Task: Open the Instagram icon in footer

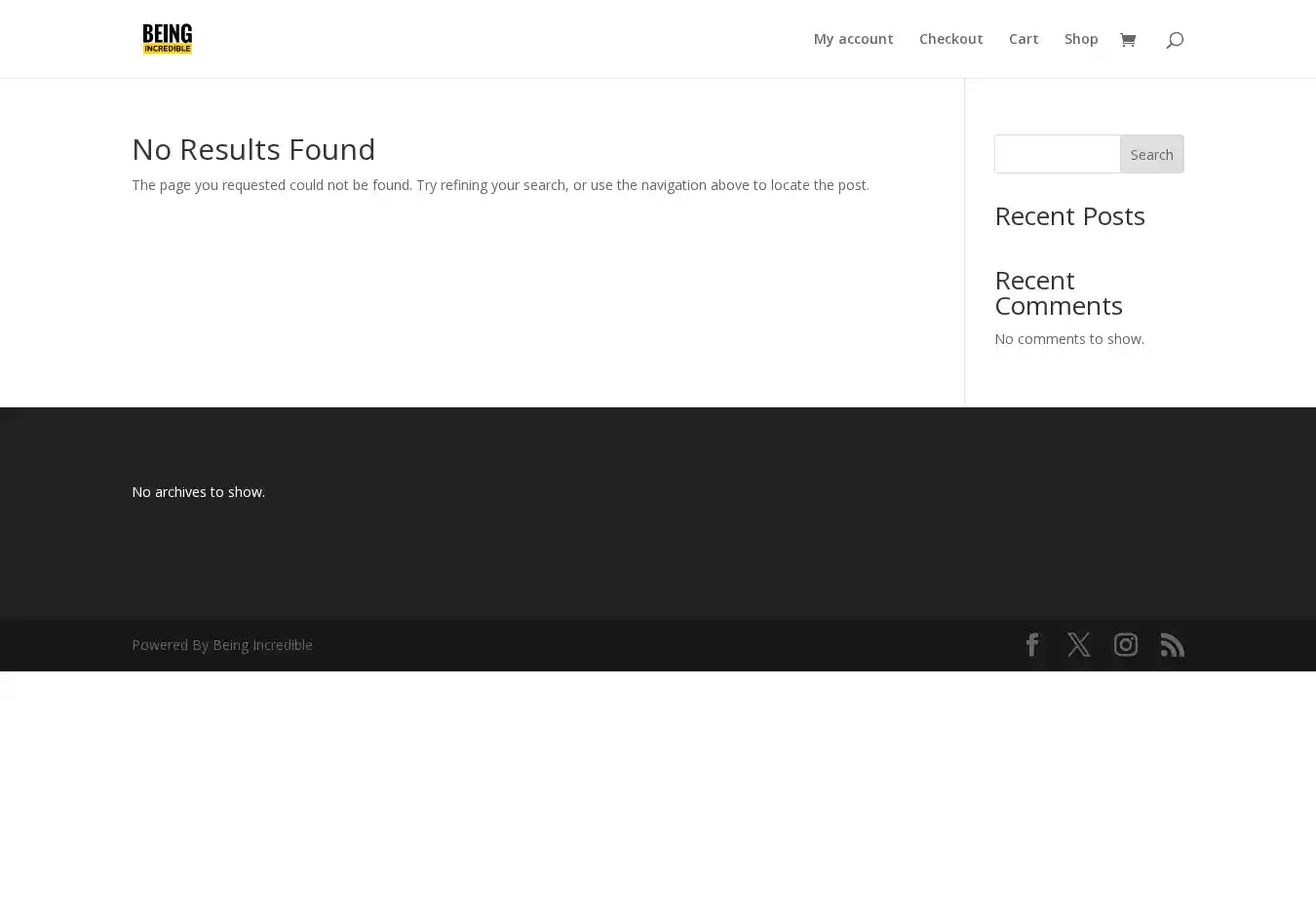Action: [1125, 645]
